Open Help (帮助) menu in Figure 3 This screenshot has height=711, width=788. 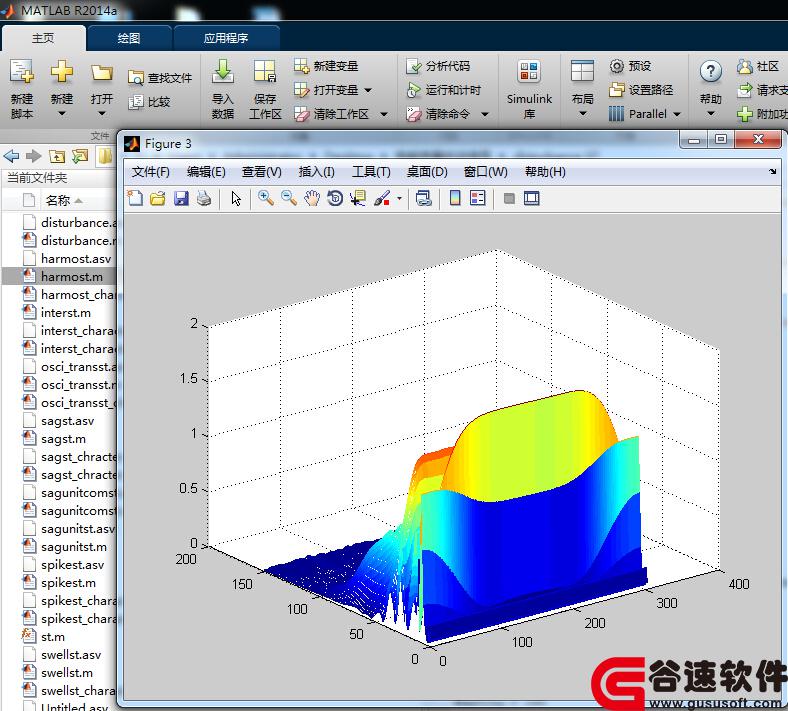point(545,172)
